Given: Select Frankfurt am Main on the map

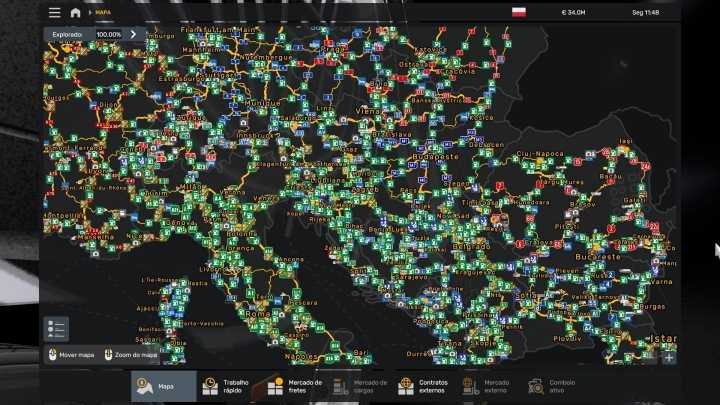Looking at the screenshot, I should 218,29.
